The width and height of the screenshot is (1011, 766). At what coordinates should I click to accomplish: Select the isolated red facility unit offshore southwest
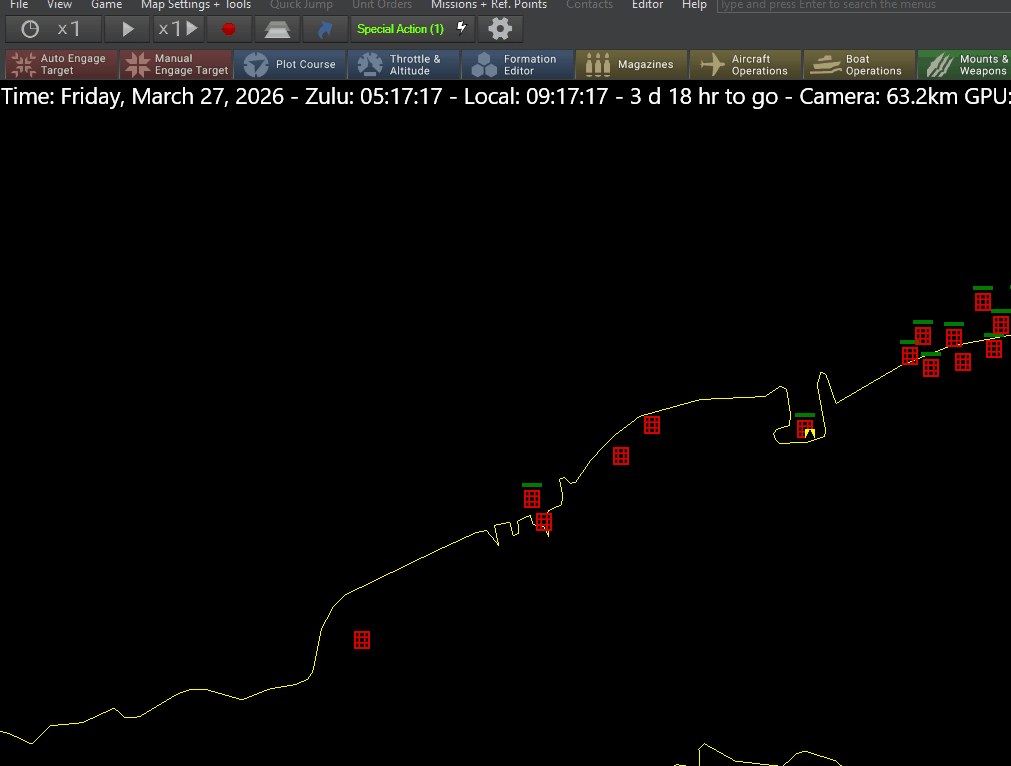362,640
